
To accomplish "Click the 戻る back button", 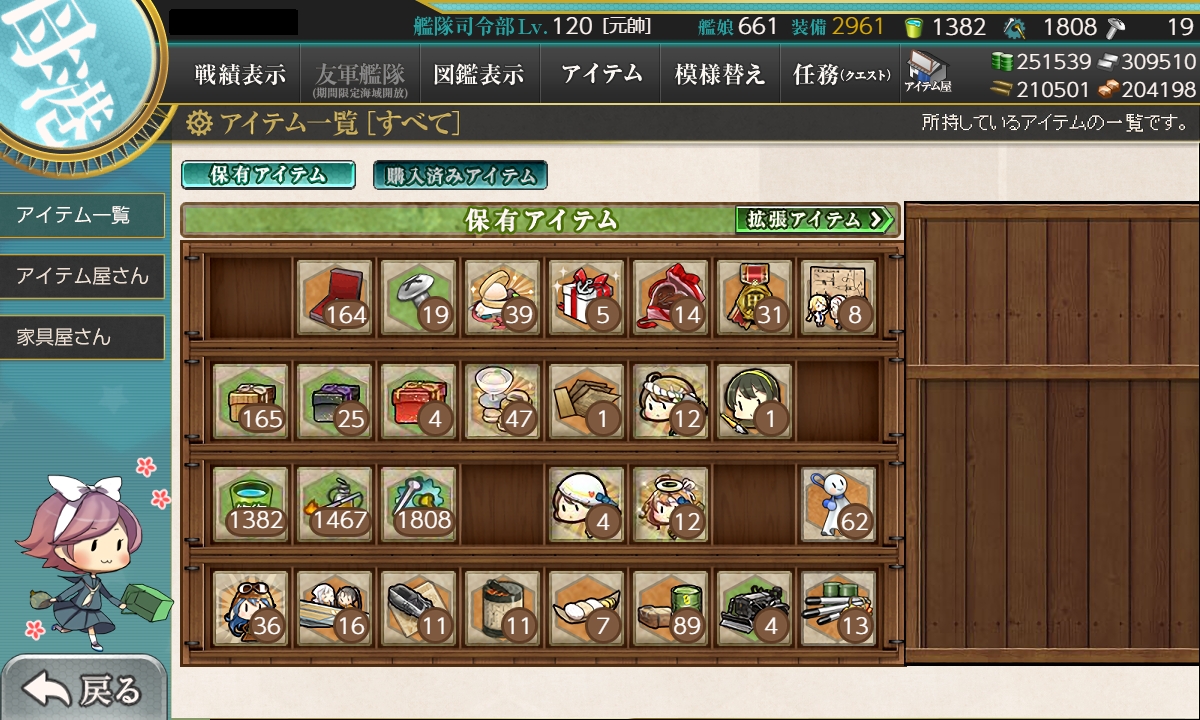I will pyautogui.click(x=83, y=688).
